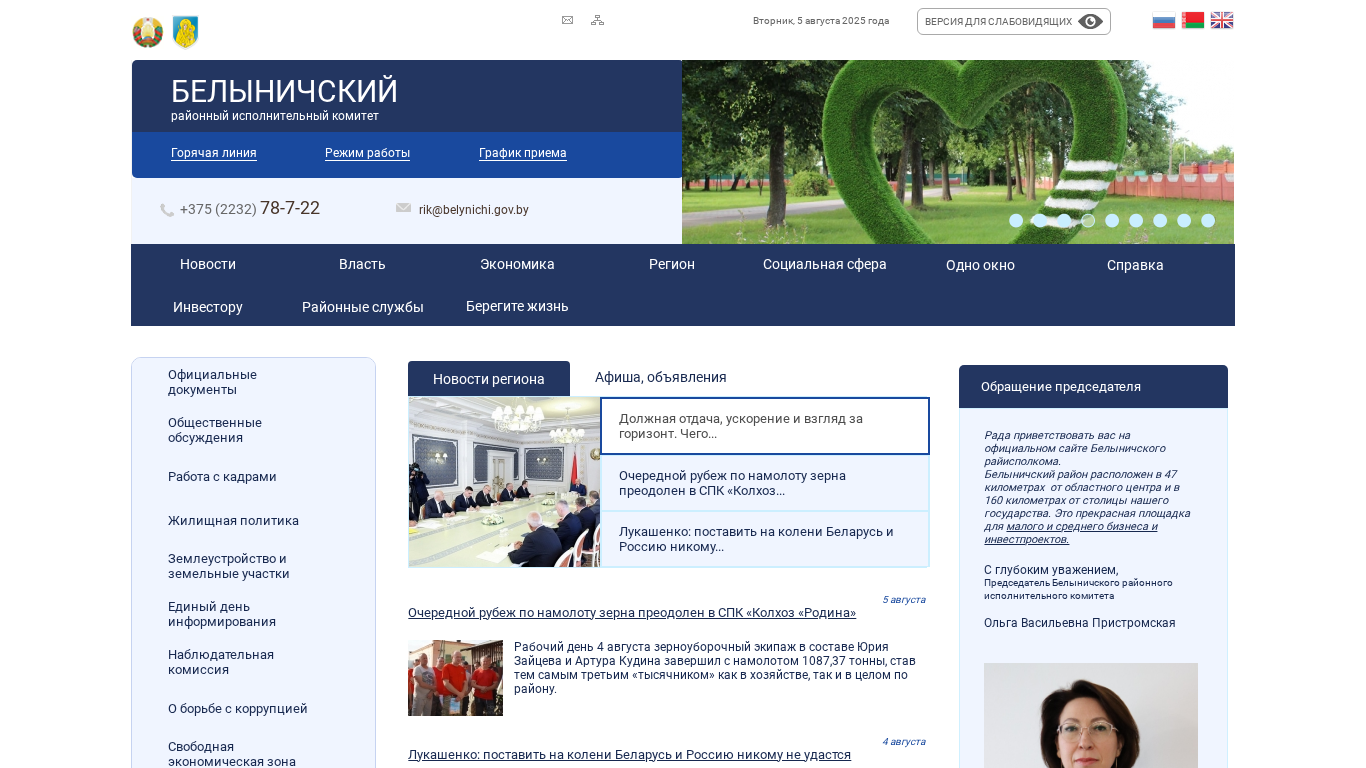Open the Справка menu

coord(1135,265)
